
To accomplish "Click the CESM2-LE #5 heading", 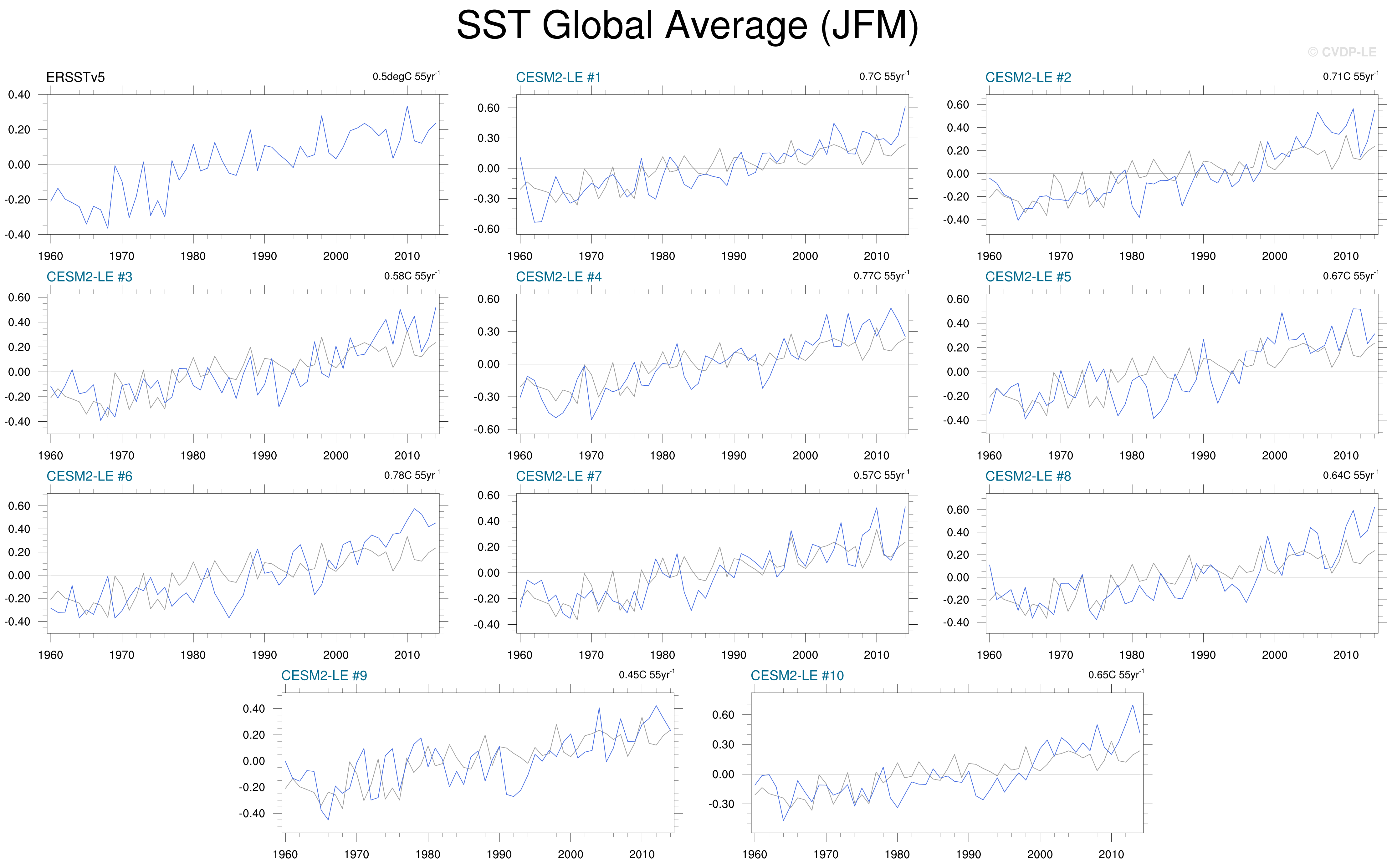I will point(1028,277).
